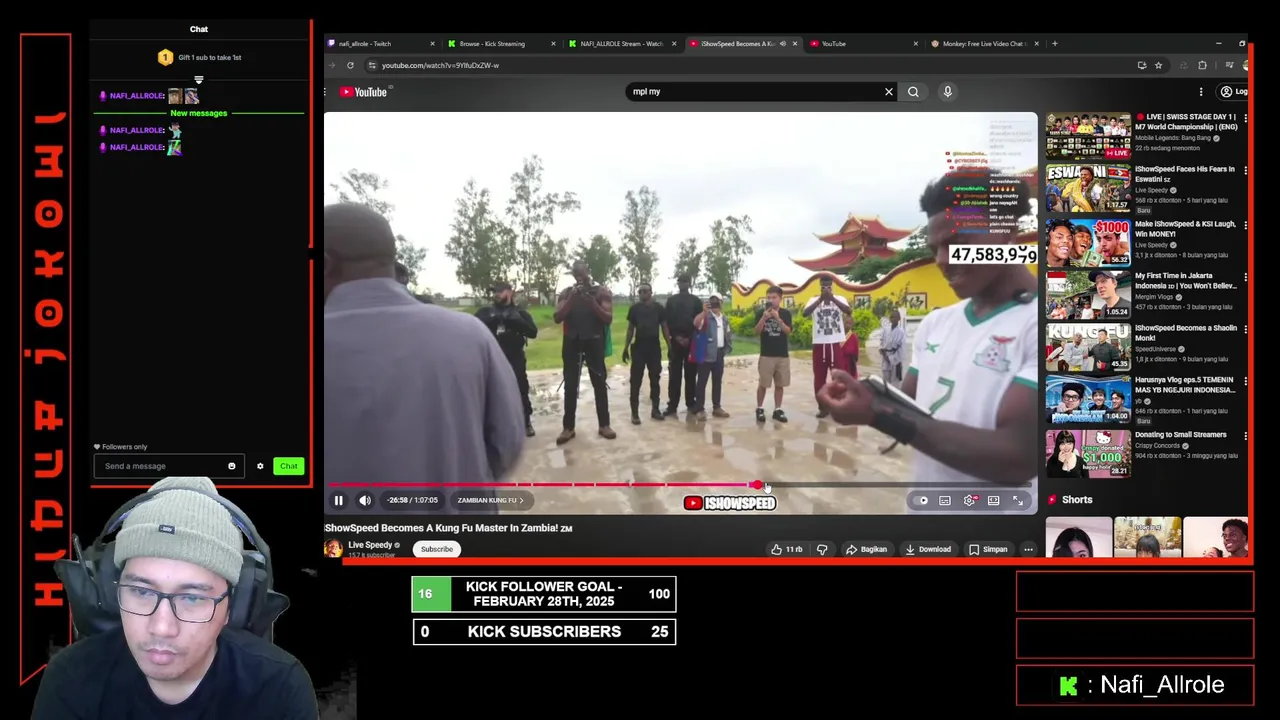Mute audio icon on iShowSpeed tab
Screen dimensions: 1280x720
[783, 44]
